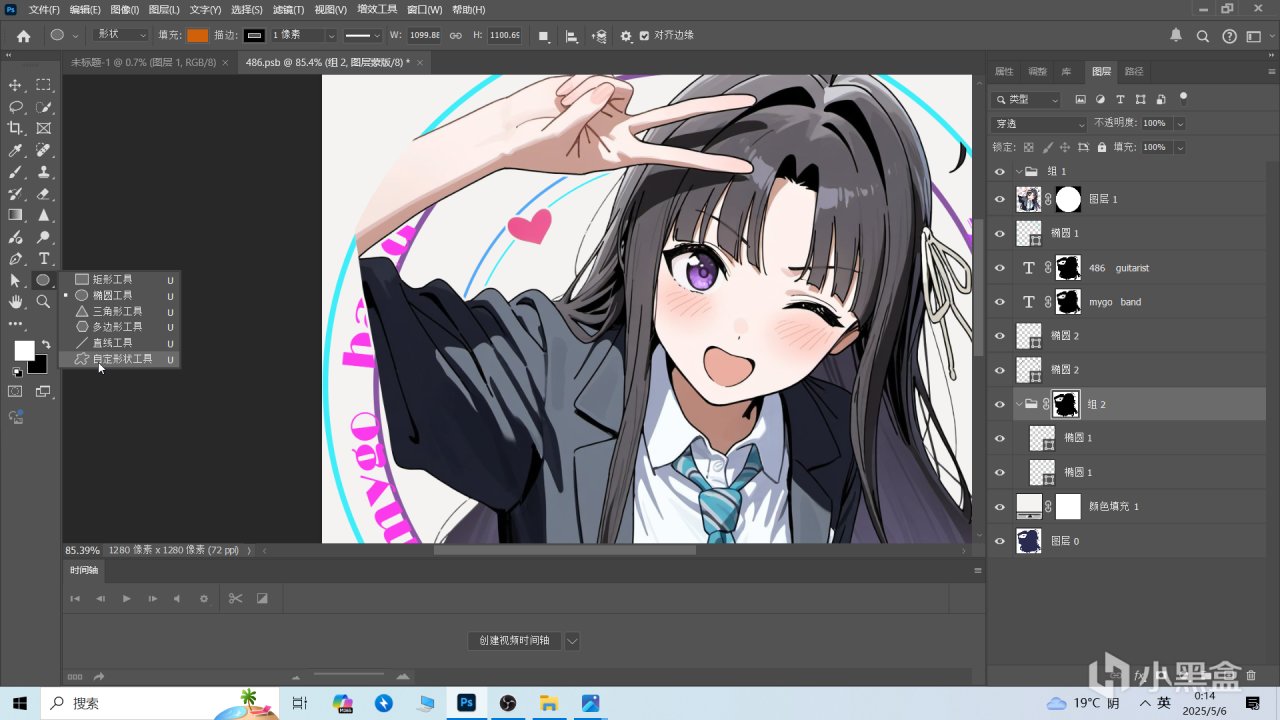This screenshot has height=720, width=1280.
Task: Select the Brush tool
Action: click(x=15, y=172)
